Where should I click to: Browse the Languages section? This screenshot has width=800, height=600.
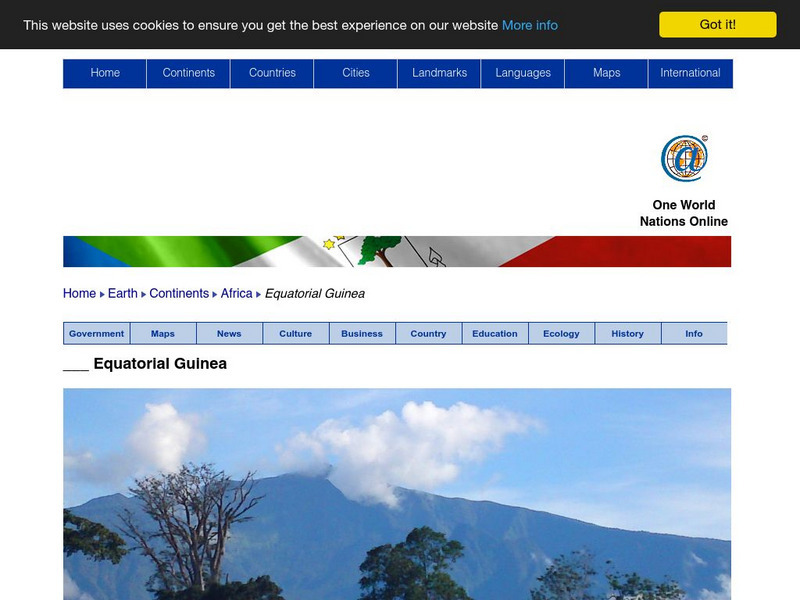523,72
